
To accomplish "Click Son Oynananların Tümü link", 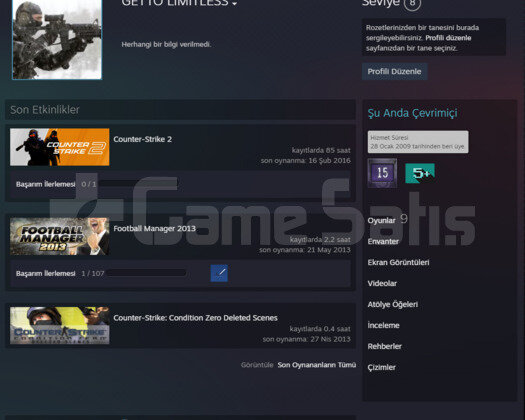I will click(317, 365).
